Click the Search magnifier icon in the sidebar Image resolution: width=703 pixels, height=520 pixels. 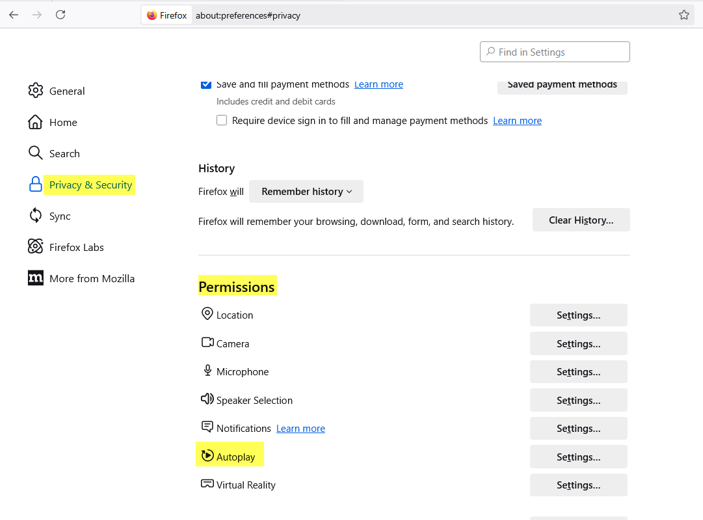[35, 153]
